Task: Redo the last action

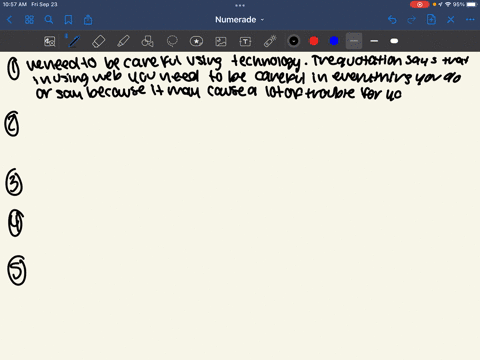Action: [x=412, y=20]
